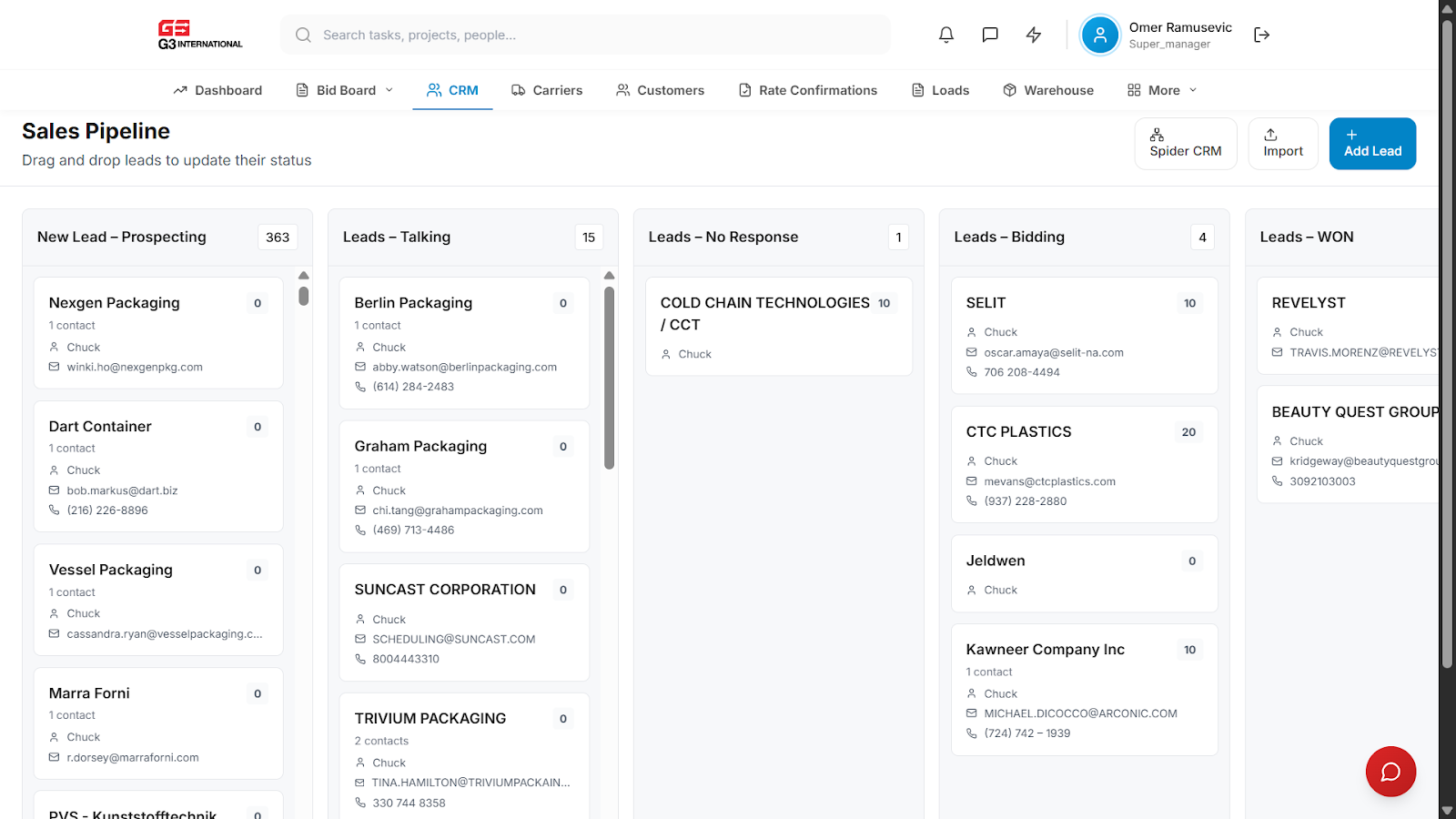Click the Leads – Bidding count badge 4
This screenshot has width=1456, height=819.
coord(1202,238)
